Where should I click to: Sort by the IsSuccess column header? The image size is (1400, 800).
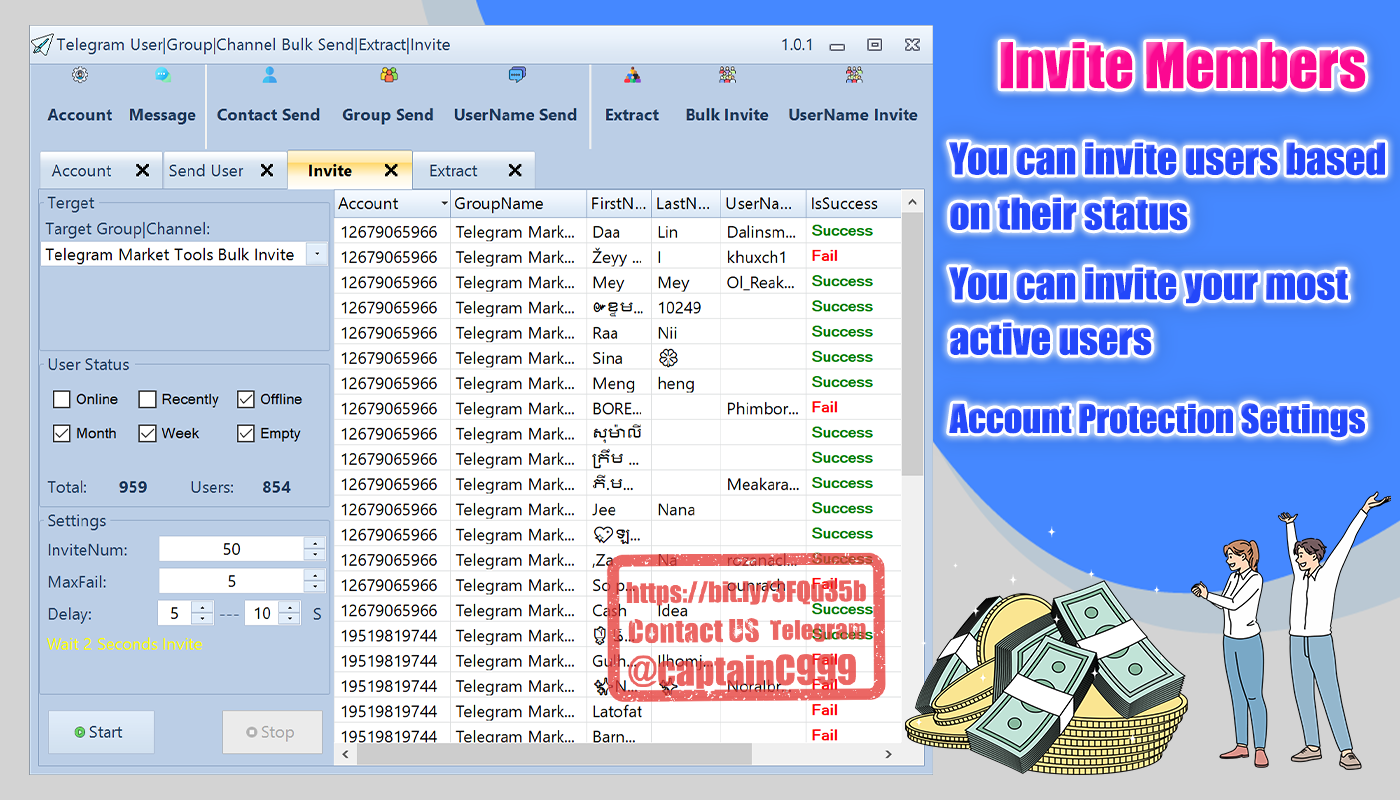click(x=844, y=204)
